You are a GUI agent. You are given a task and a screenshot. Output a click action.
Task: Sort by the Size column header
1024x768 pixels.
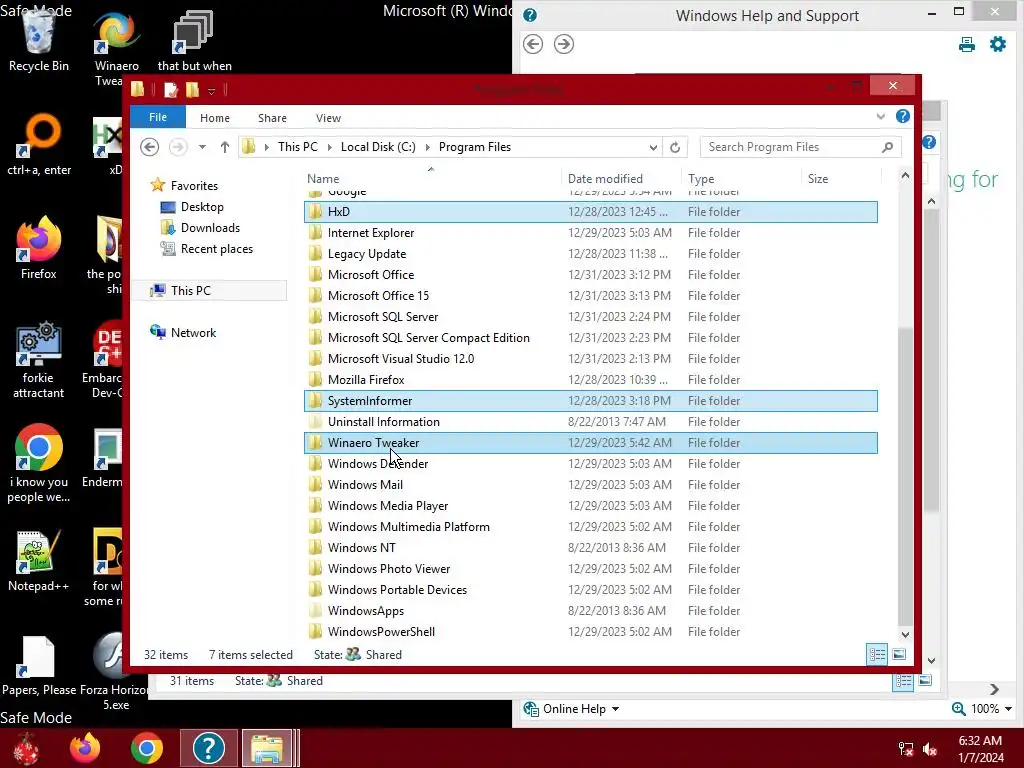pos(840,178)
